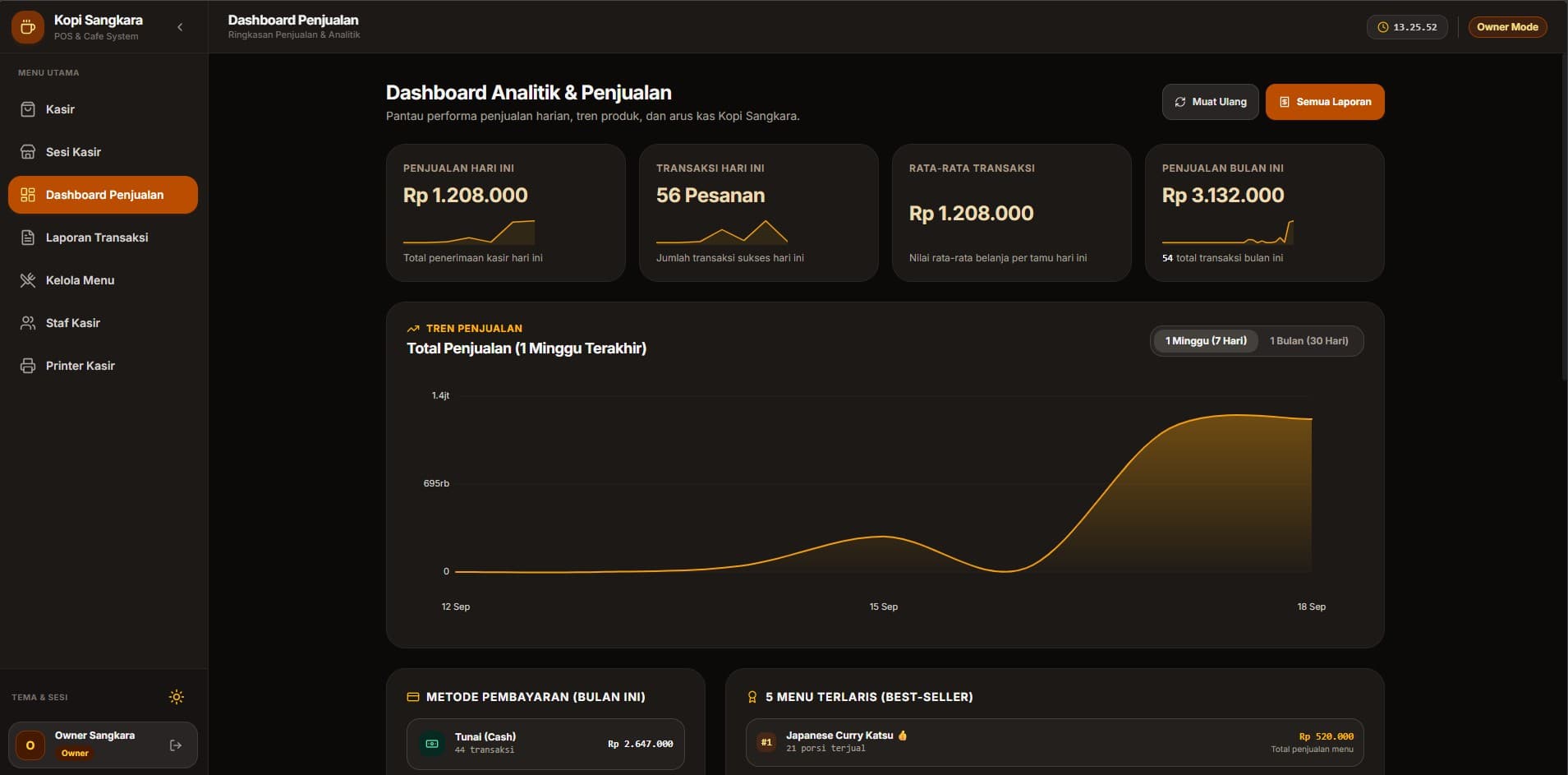Click the Penjualan Bulan Ini sparkline

(1228, 232)
